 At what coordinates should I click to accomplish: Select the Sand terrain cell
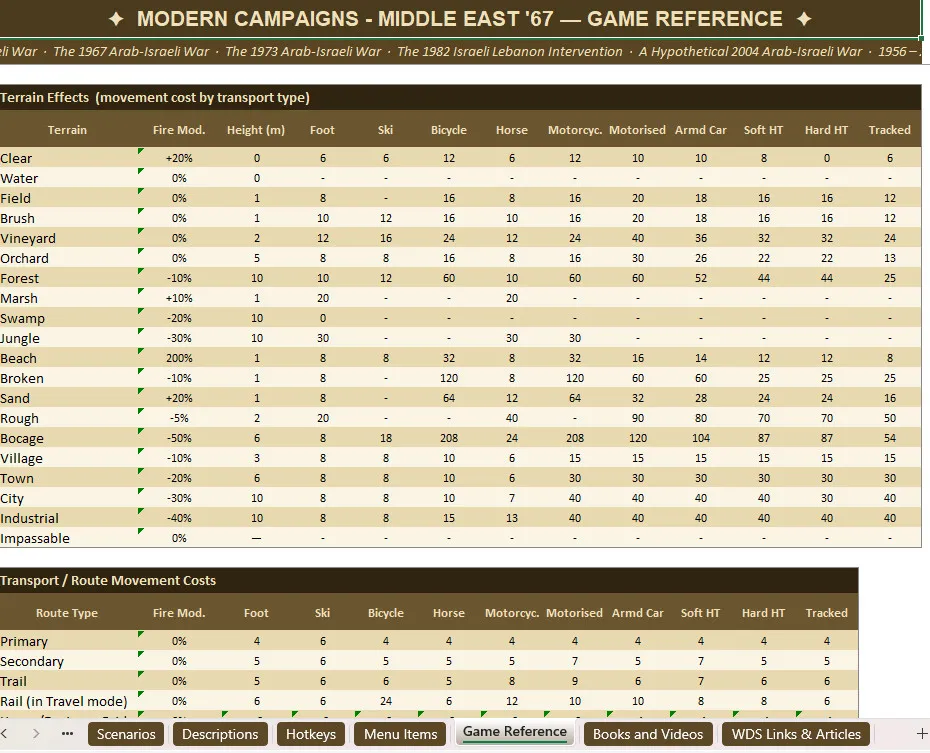point(69,398)
